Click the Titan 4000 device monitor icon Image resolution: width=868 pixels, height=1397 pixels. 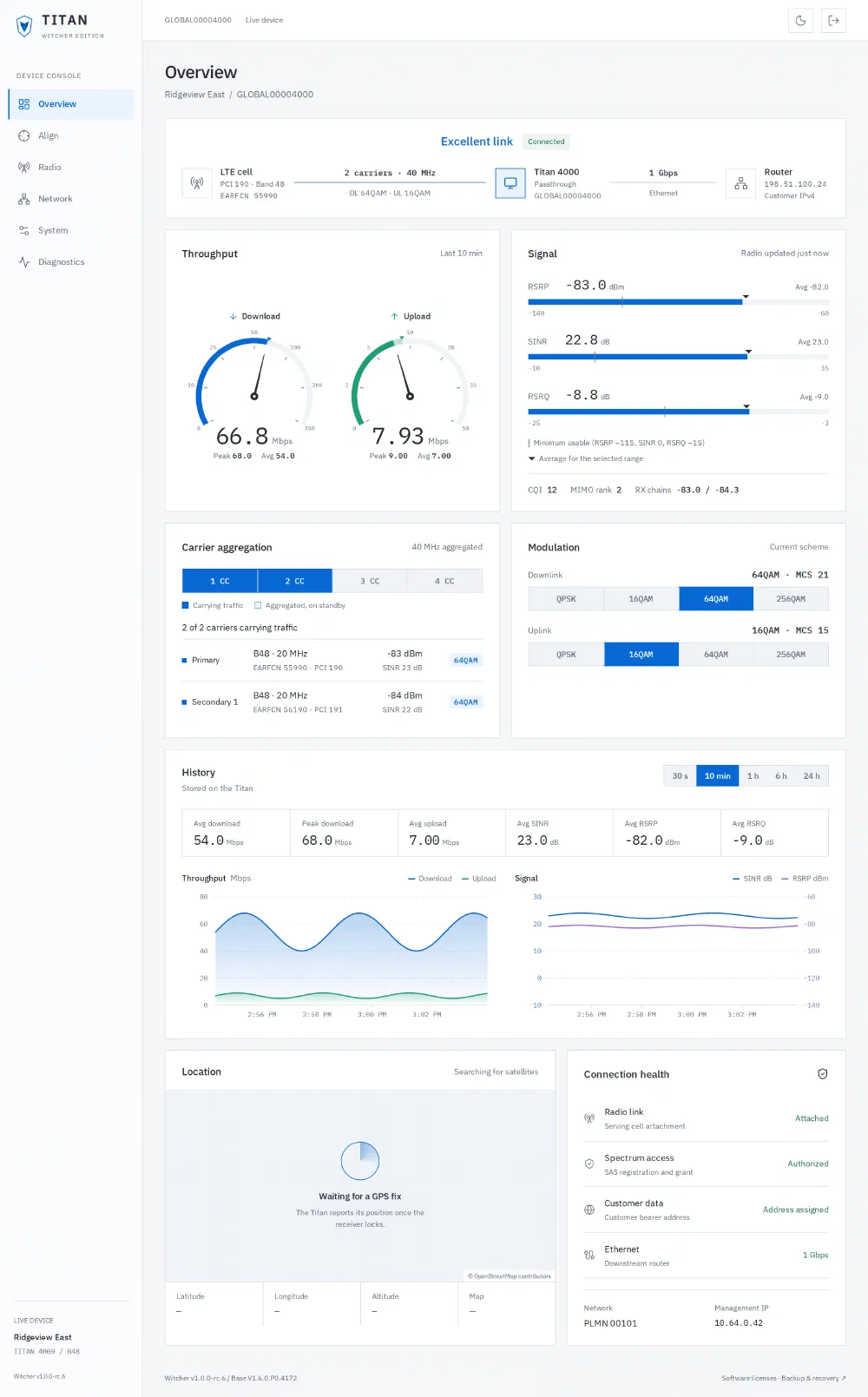click(x=510, y=183)
